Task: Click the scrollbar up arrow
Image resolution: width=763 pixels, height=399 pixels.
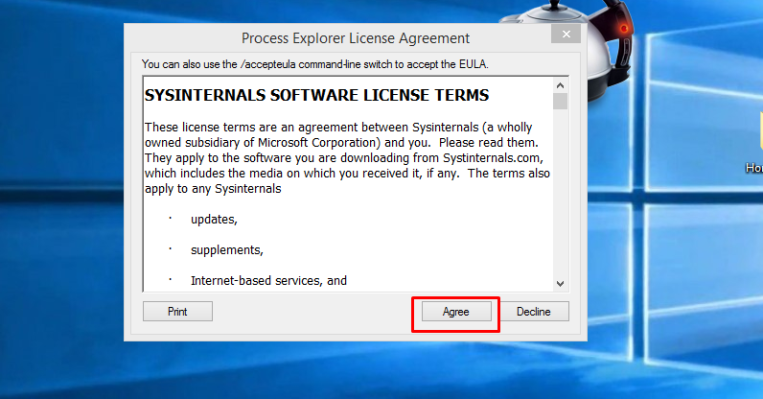Action: (x=560, y=86)
